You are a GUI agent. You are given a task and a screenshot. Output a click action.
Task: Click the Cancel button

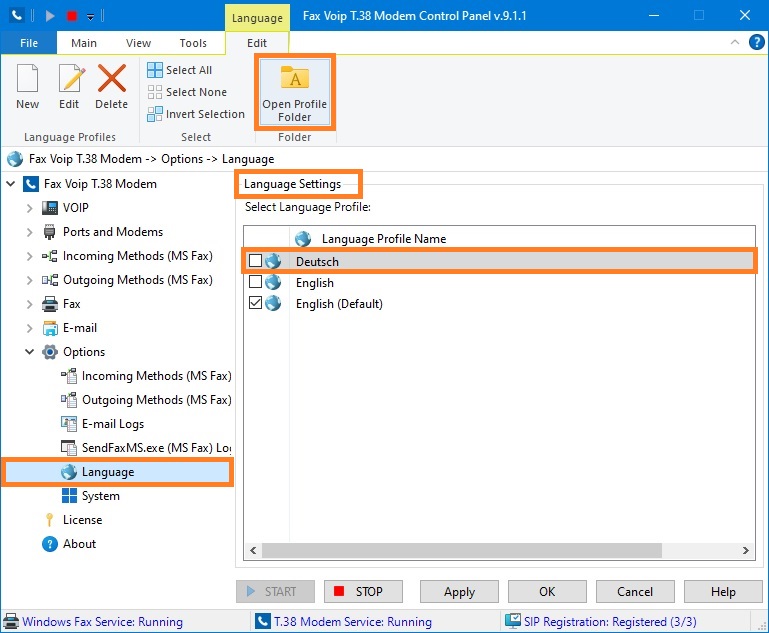[635, 591]
